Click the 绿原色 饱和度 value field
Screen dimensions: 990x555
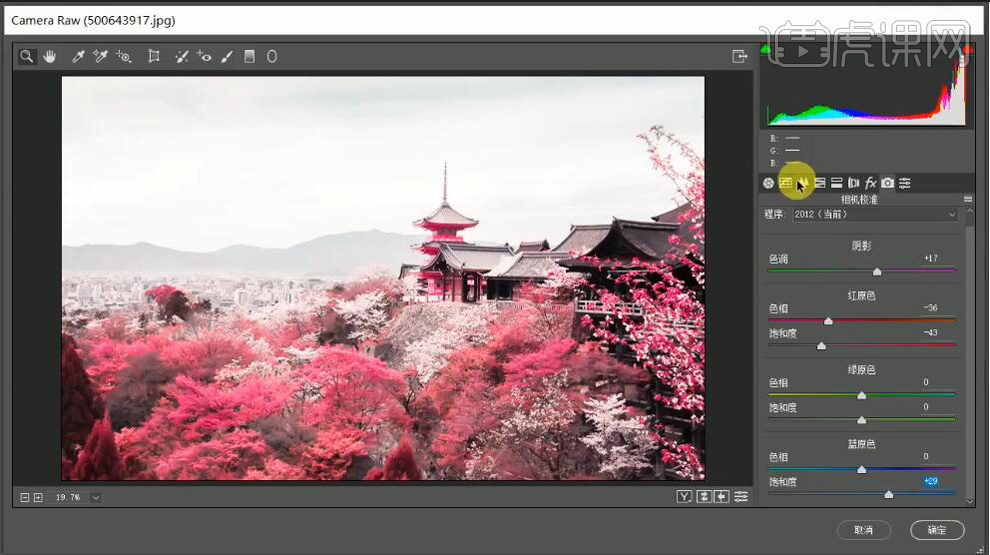[926, 407]
